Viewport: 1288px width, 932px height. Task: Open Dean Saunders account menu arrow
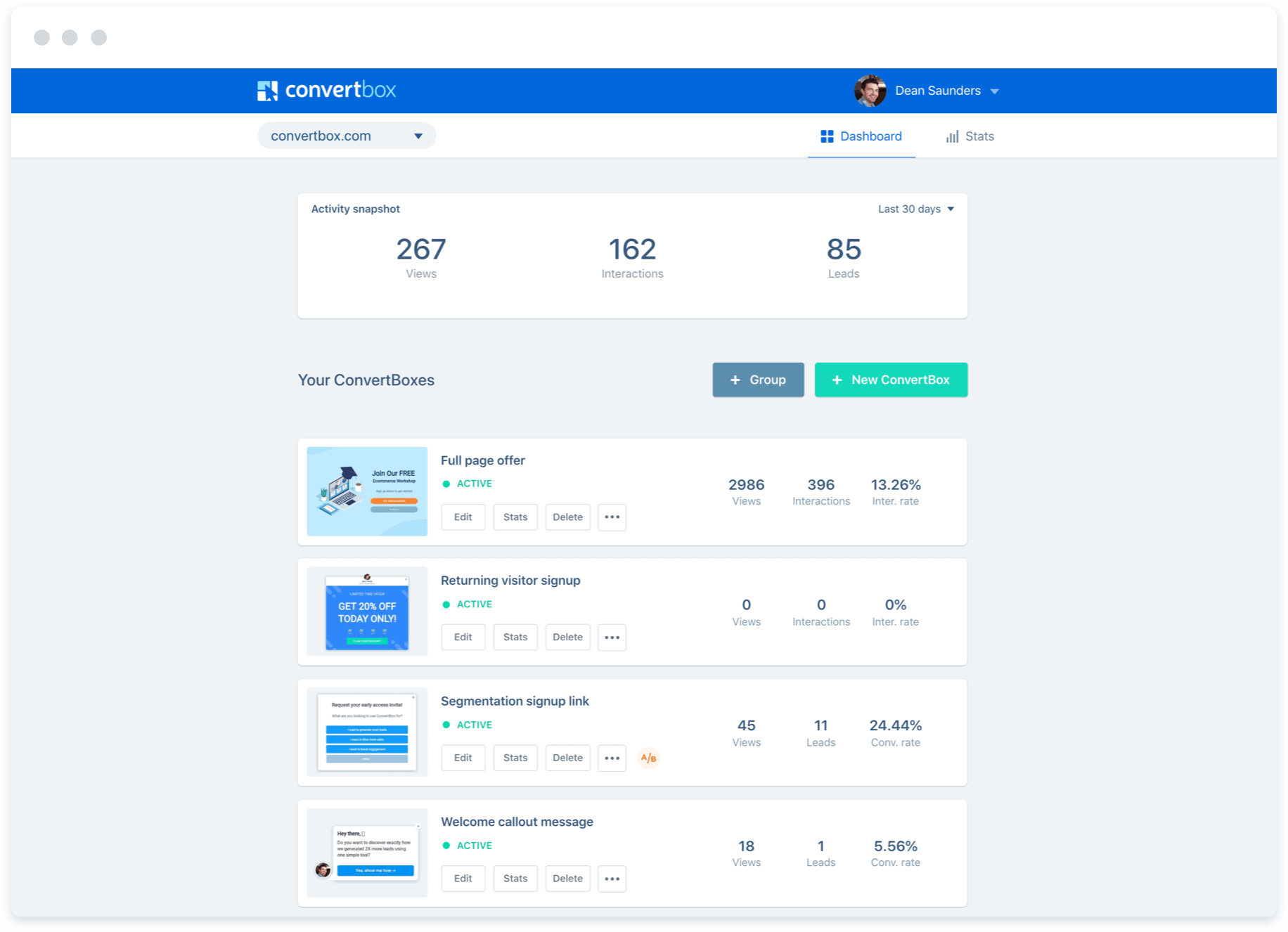pyautogui.click(x=995, y=91)
